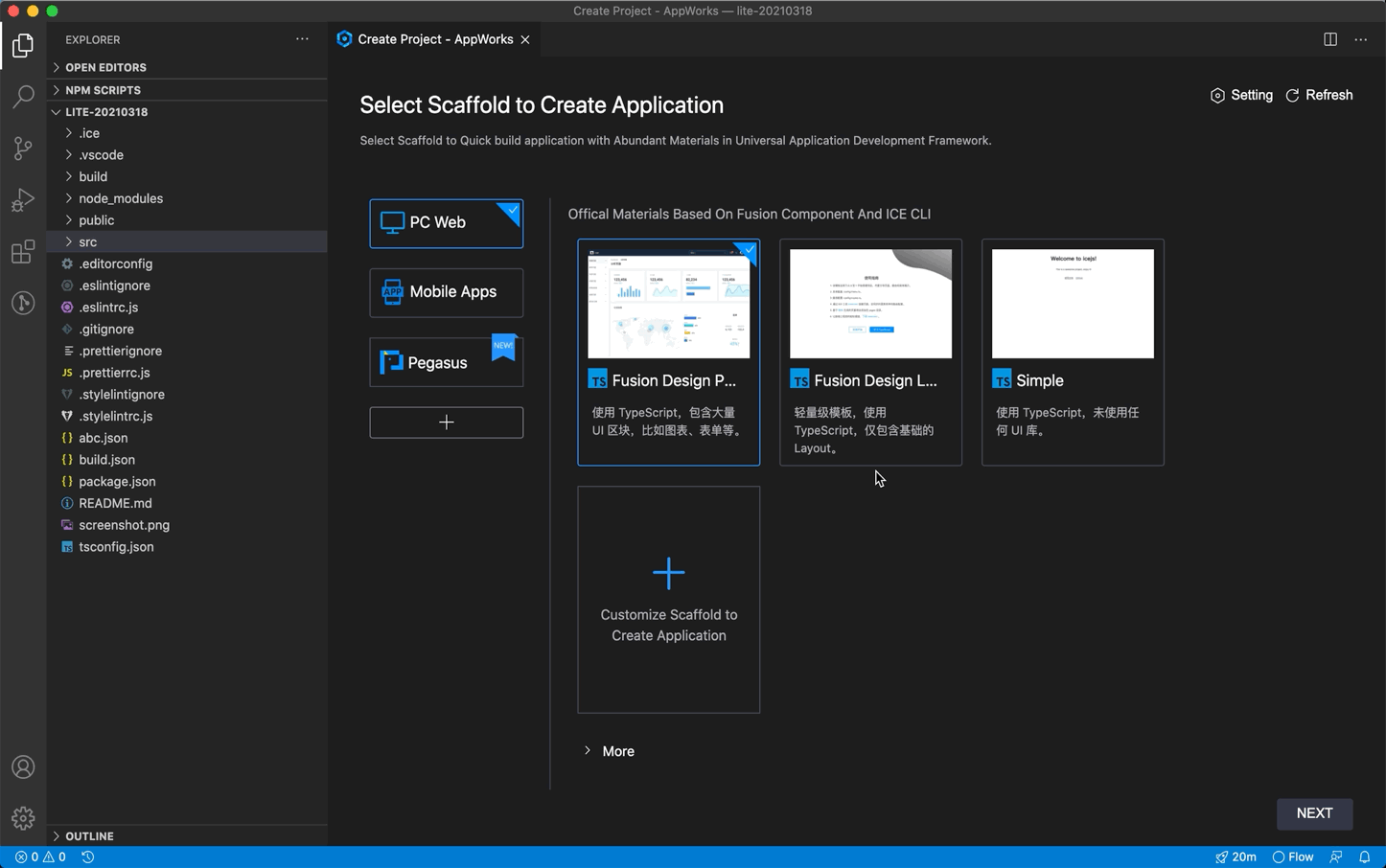This screenshot has height=868, width=1386.
Task: Open the feedback icon in status bar
Action: (x=1336, y=857)
